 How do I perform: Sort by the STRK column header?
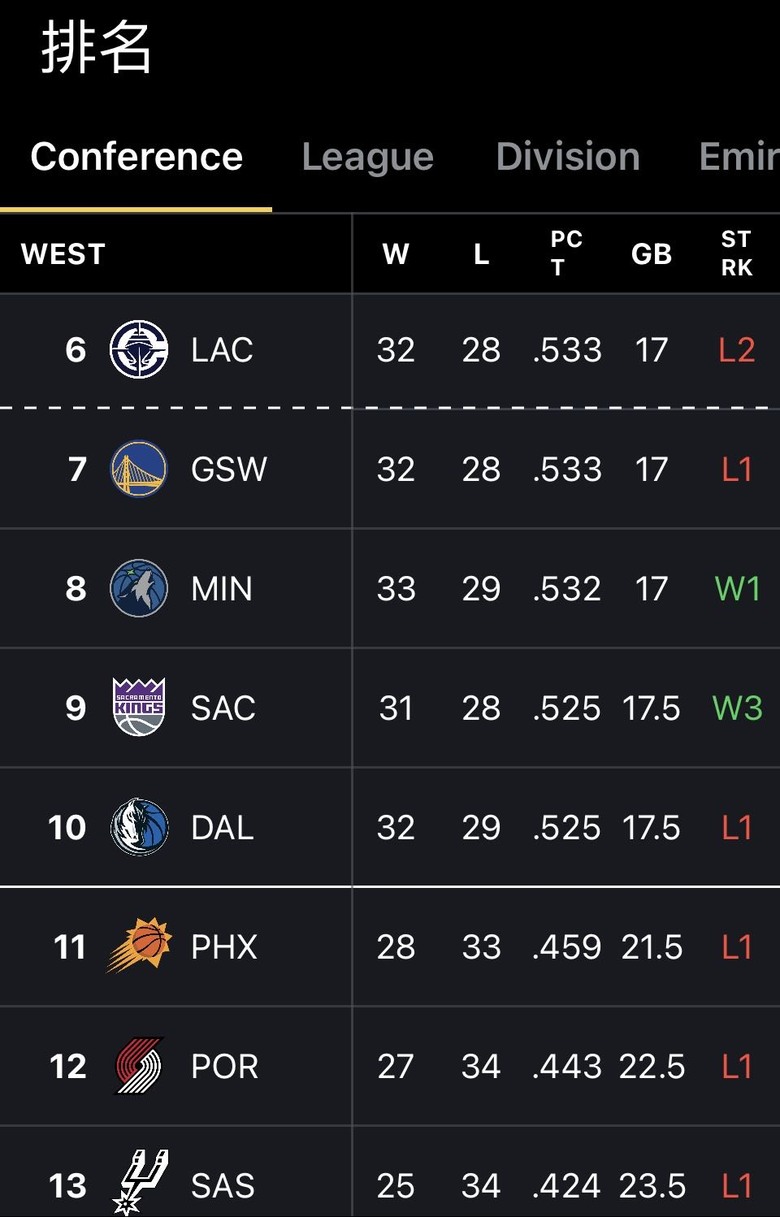click(737, 254)
